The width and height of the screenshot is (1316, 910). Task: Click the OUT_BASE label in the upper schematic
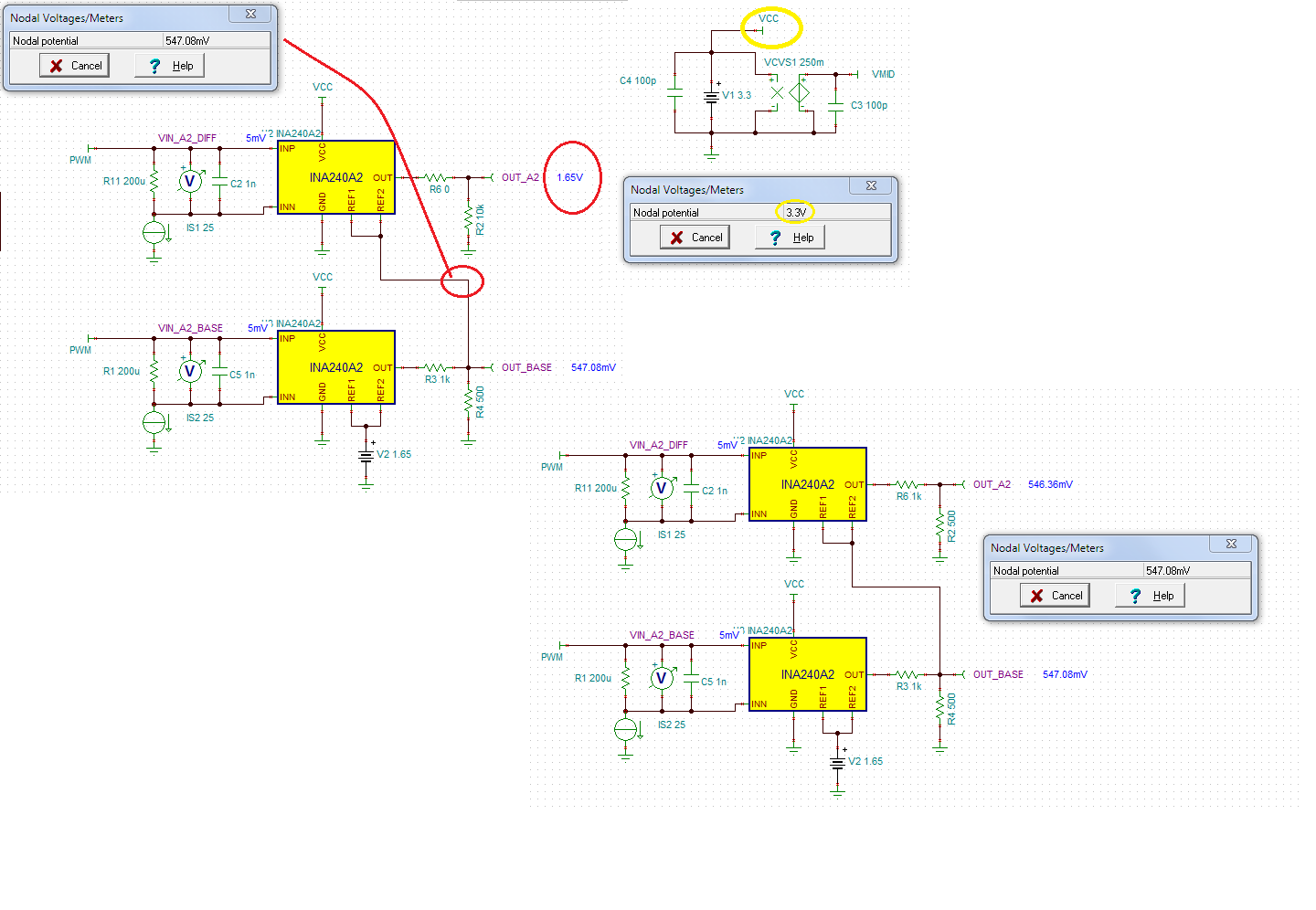pyautogui.click(x=526, y=367)
